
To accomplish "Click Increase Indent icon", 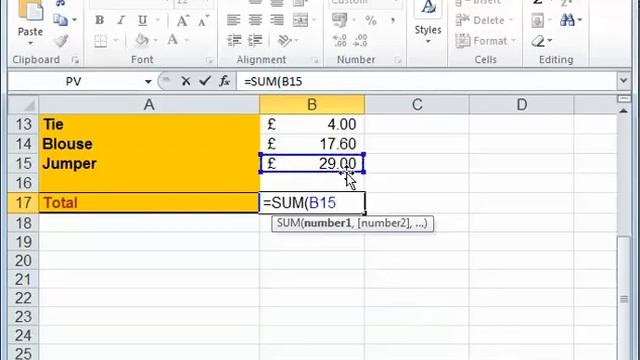I will 256,40.
